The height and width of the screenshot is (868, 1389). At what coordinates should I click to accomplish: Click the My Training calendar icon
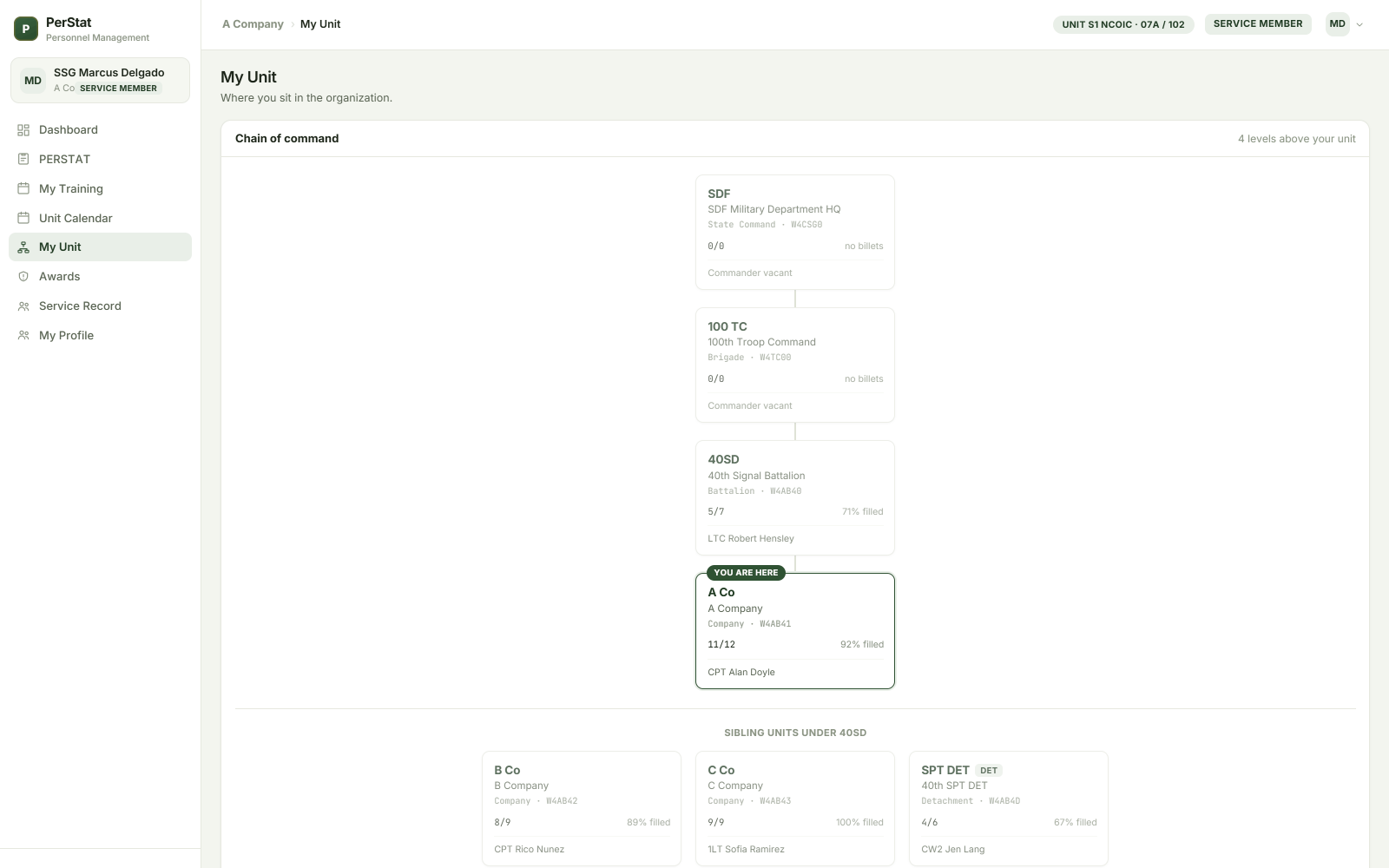(x=23, y=188)
